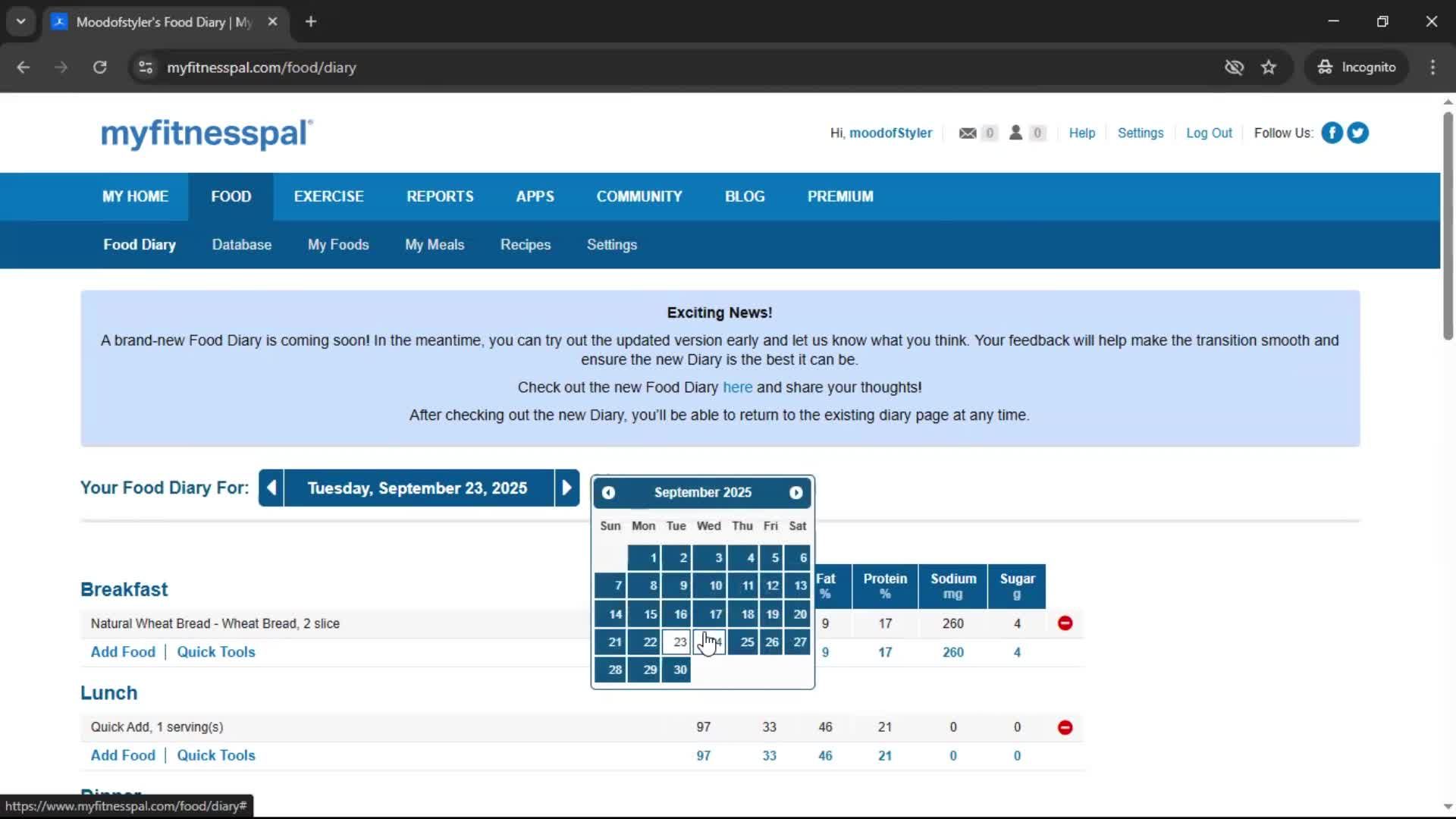Open the PREMIUM menu
The width and height of the screenshot is (1456, 819).
[x=840, y=196]
